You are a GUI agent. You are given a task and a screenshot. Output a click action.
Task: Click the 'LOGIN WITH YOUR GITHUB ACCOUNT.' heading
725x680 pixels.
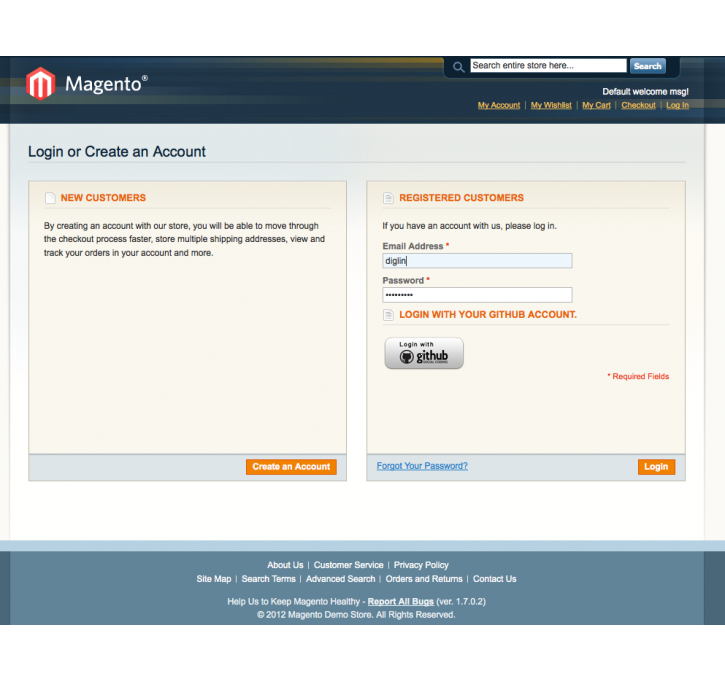pyautogui.click(x=488, y=315)
